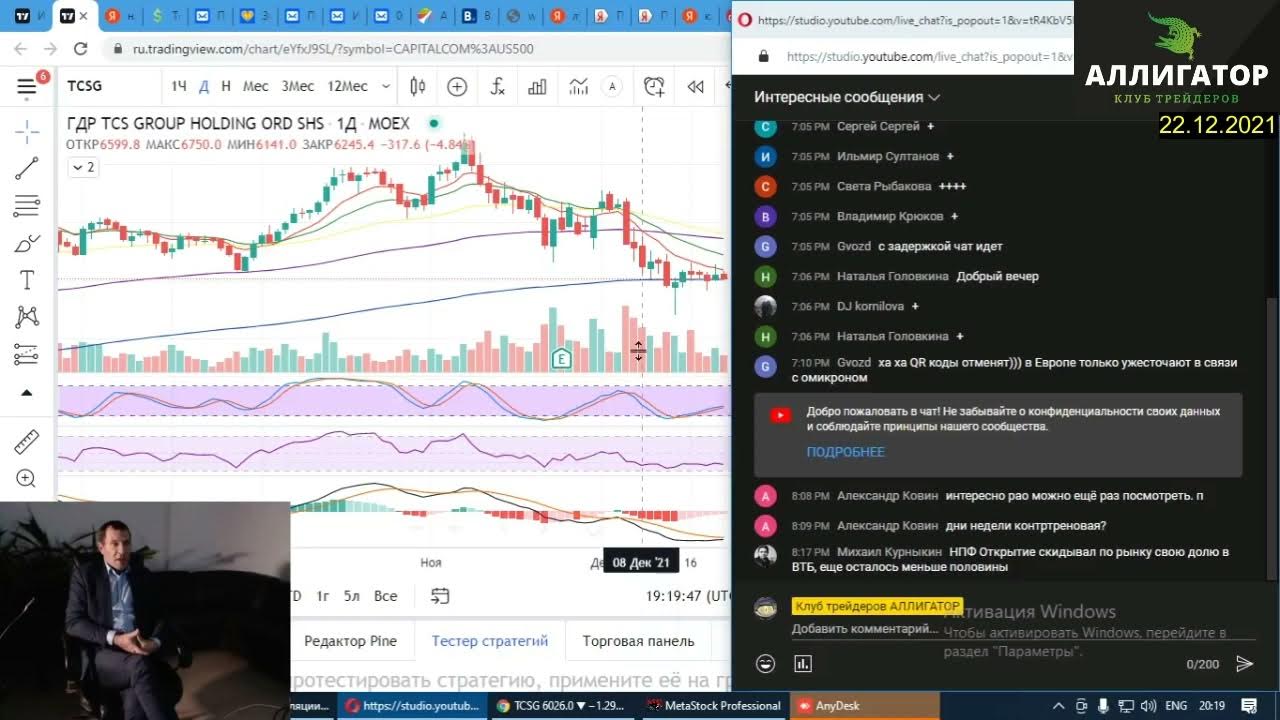The image size is (1280, 720).
Task: Click the earnings E marker on the chart
Action: pos(561,359)
